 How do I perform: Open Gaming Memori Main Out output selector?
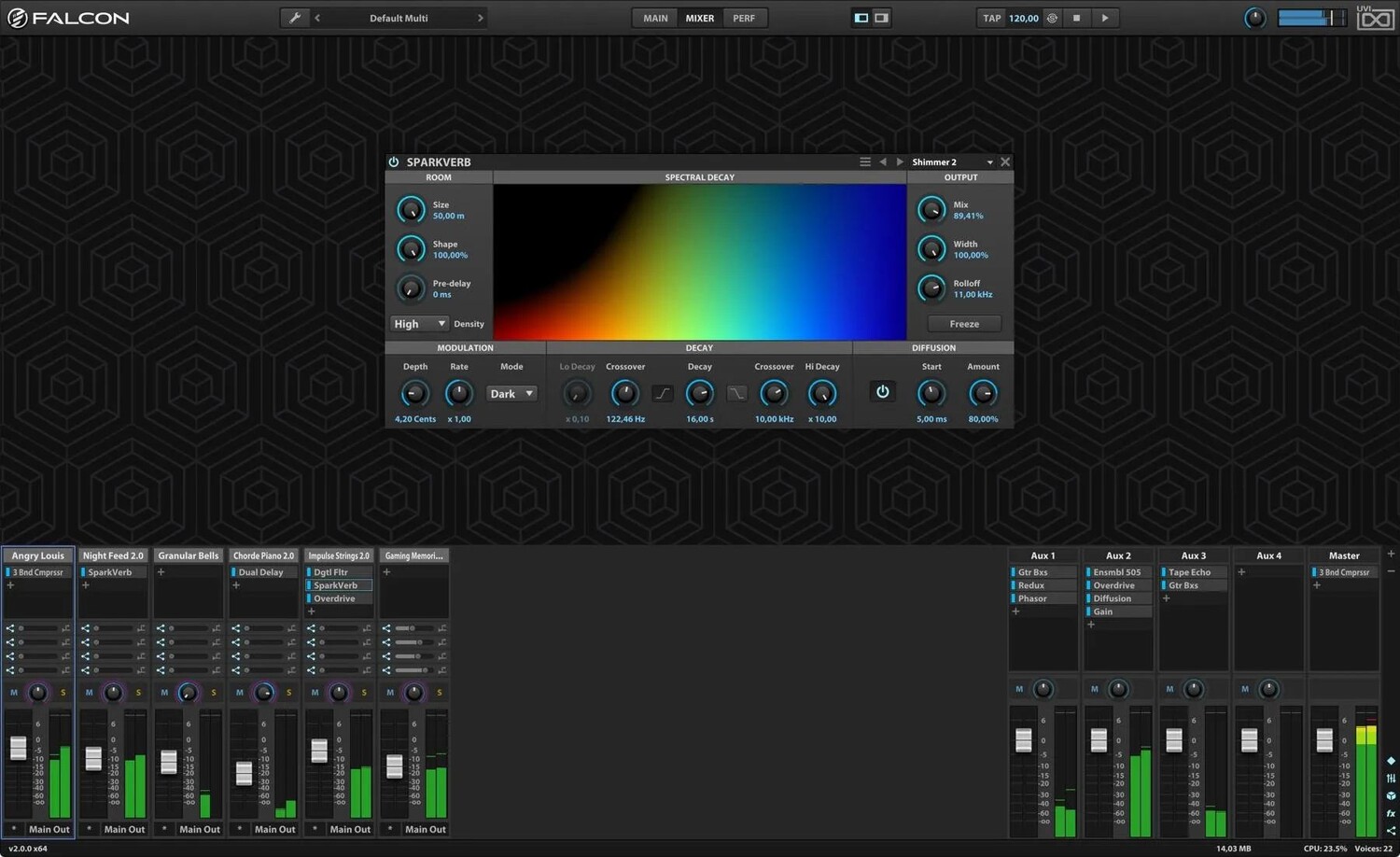tap(426, 829)
